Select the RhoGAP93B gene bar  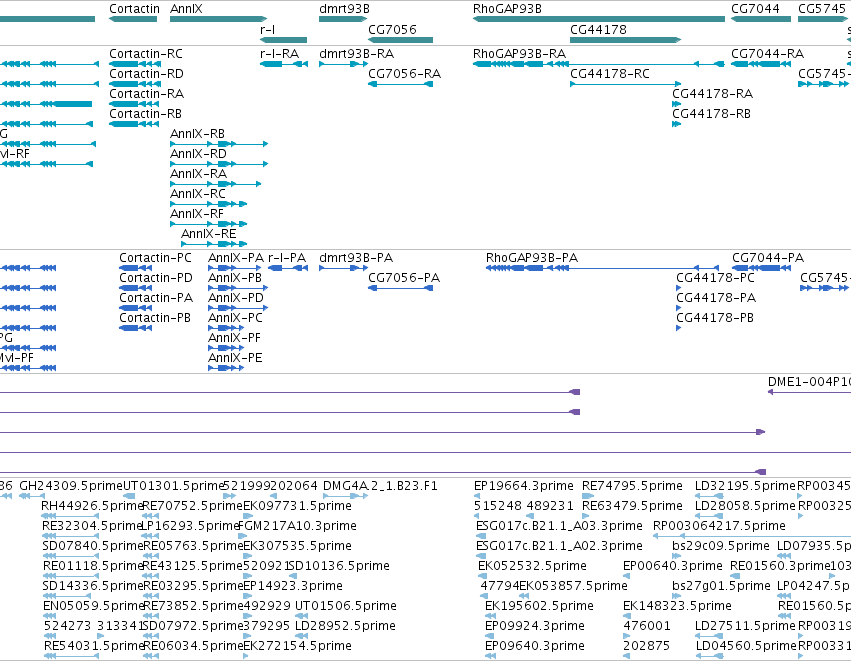click(599, 19)
